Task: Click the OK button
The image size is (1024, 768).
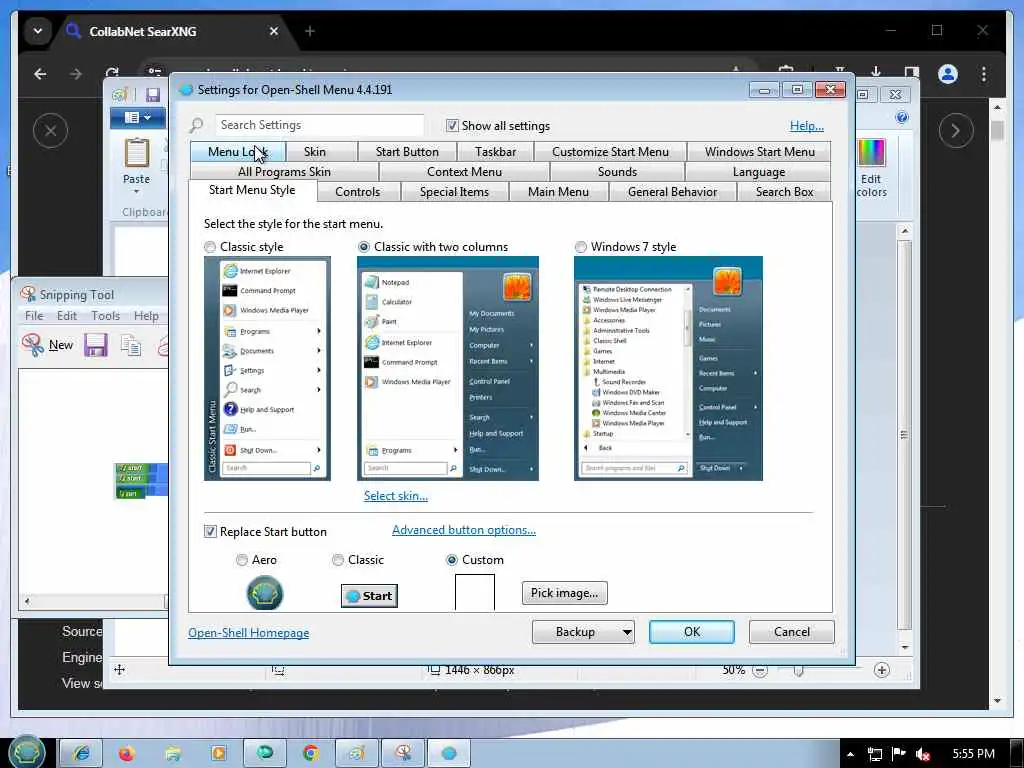Action: 692,632
